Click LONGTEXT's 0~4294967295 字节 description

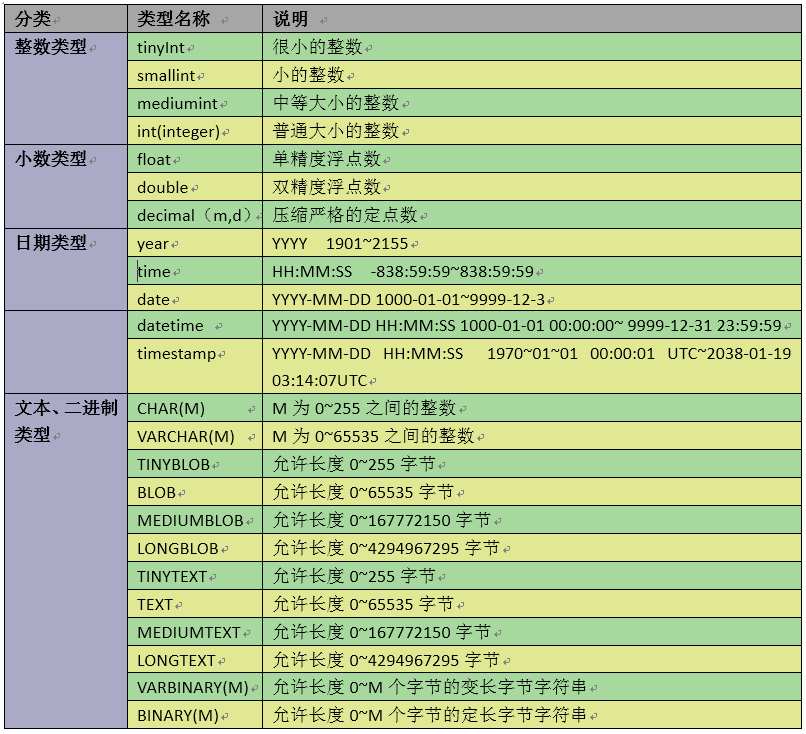[425, 660]
